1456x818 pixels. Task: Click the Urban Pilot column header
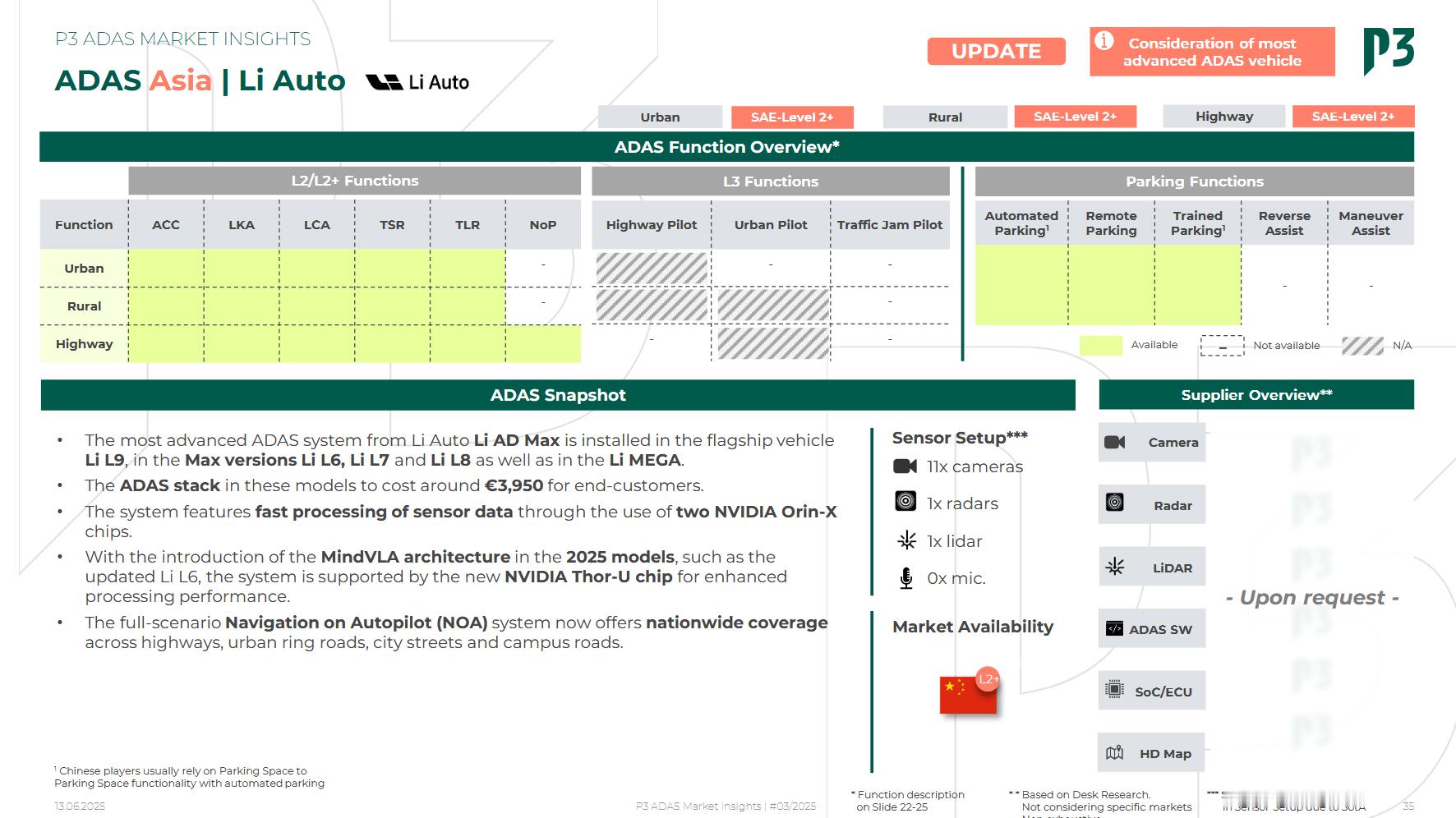pos(771,224)
